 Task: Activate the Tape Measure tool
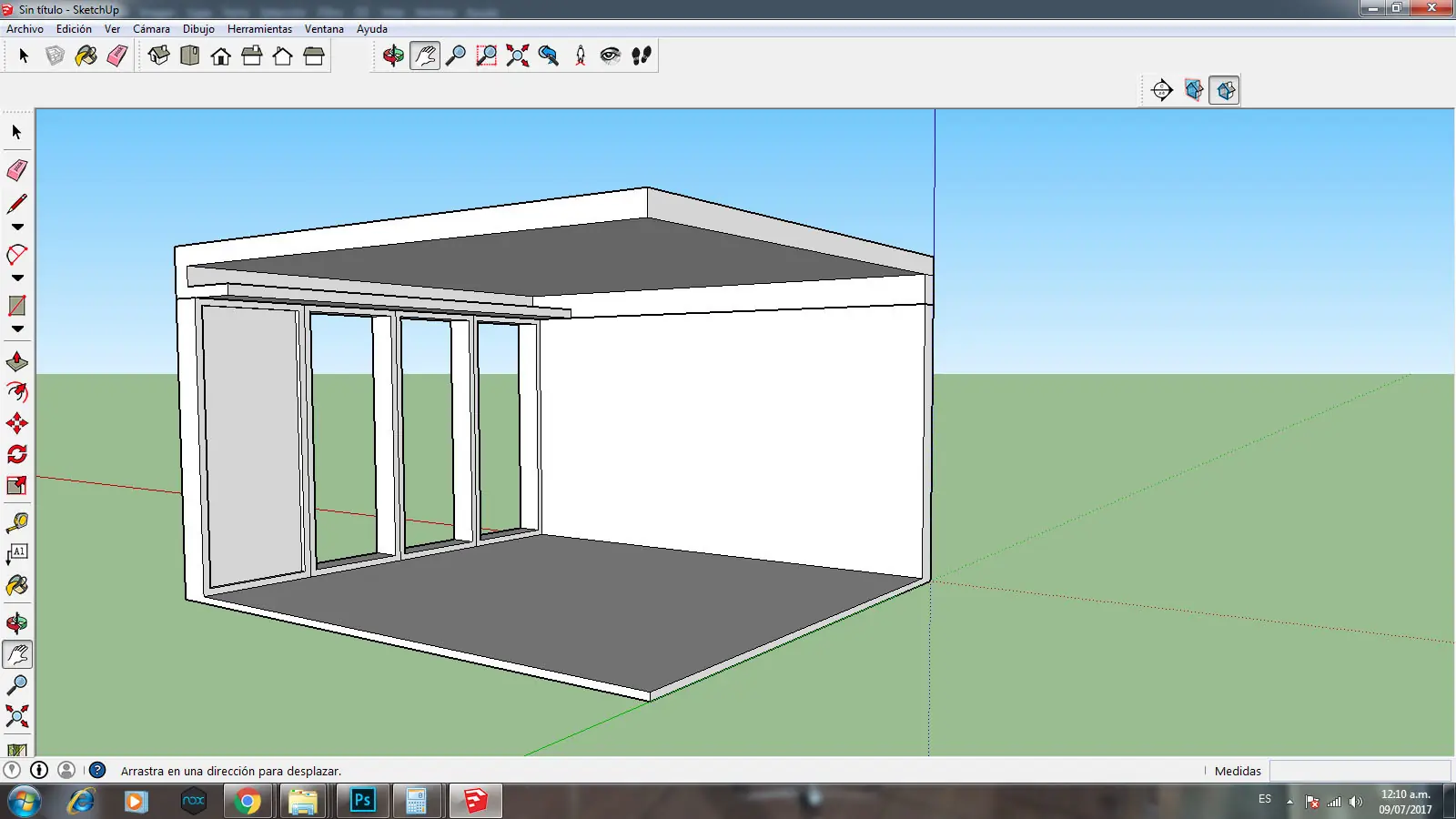tap(17, 523)
